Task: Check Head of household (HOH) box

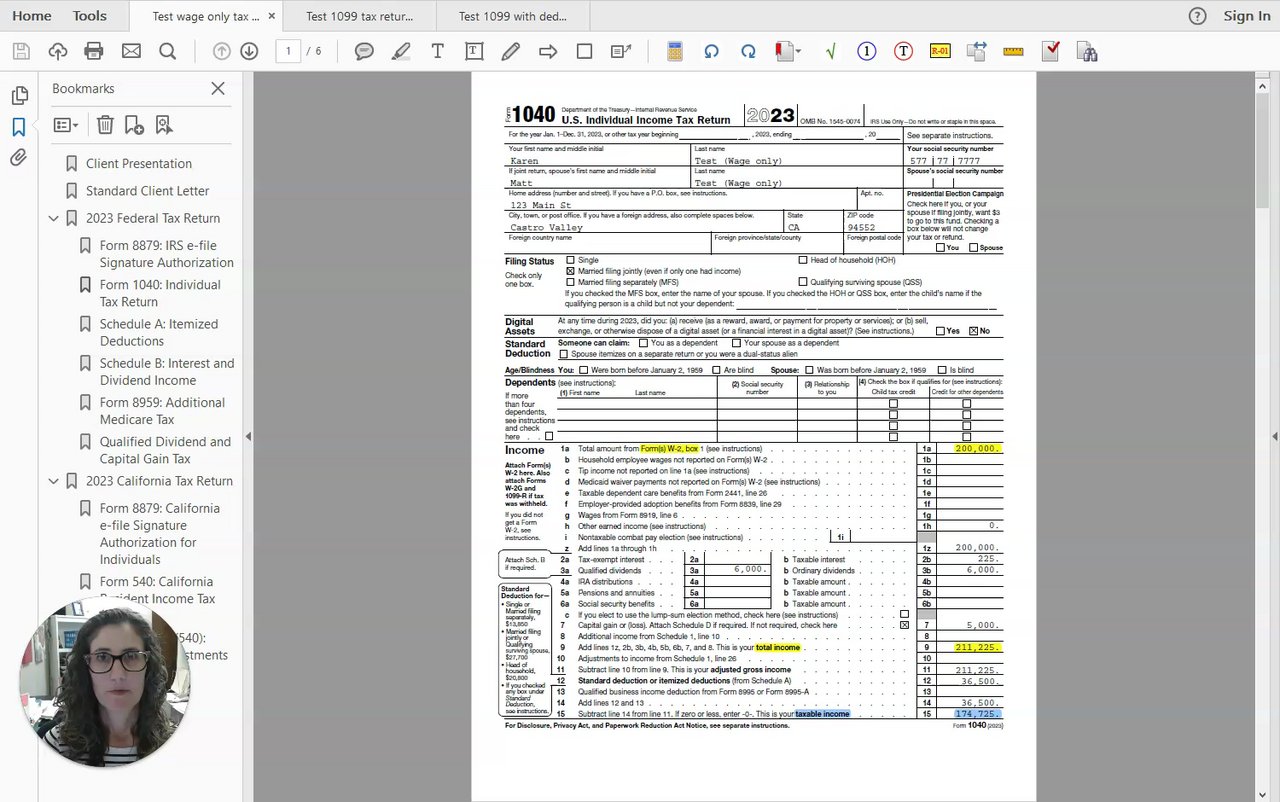Action: coord(803,260)
